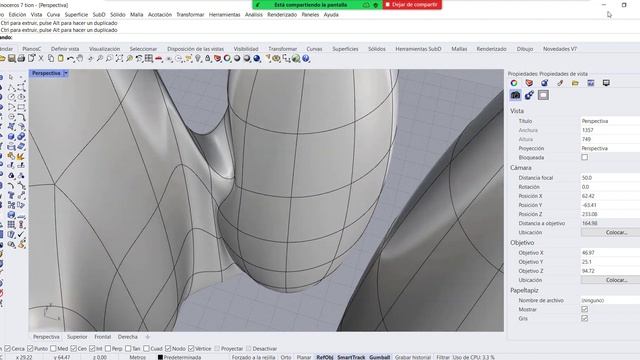Check the Bloqueada checkbox
The height and width of the screenshot is (360, 640).
pyautogui.click(x=584, y=157)
